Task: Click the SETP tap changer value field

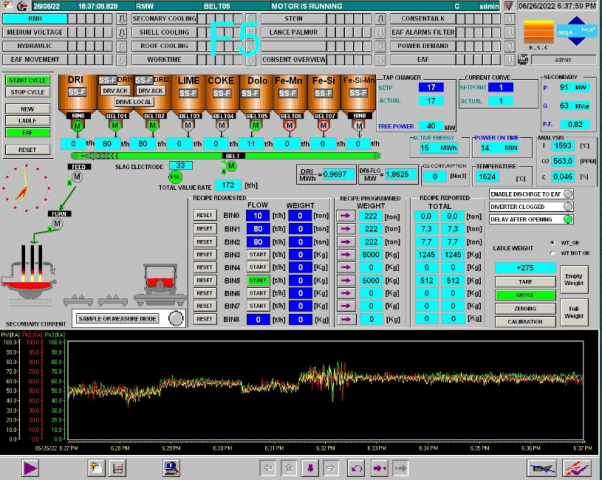Action: (x=431, y=87)
